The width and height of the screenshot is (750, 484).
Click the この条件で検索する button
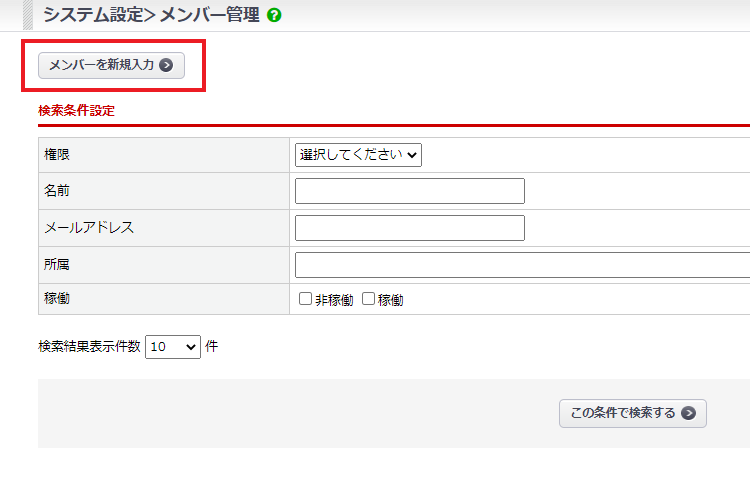coord(632,413)
